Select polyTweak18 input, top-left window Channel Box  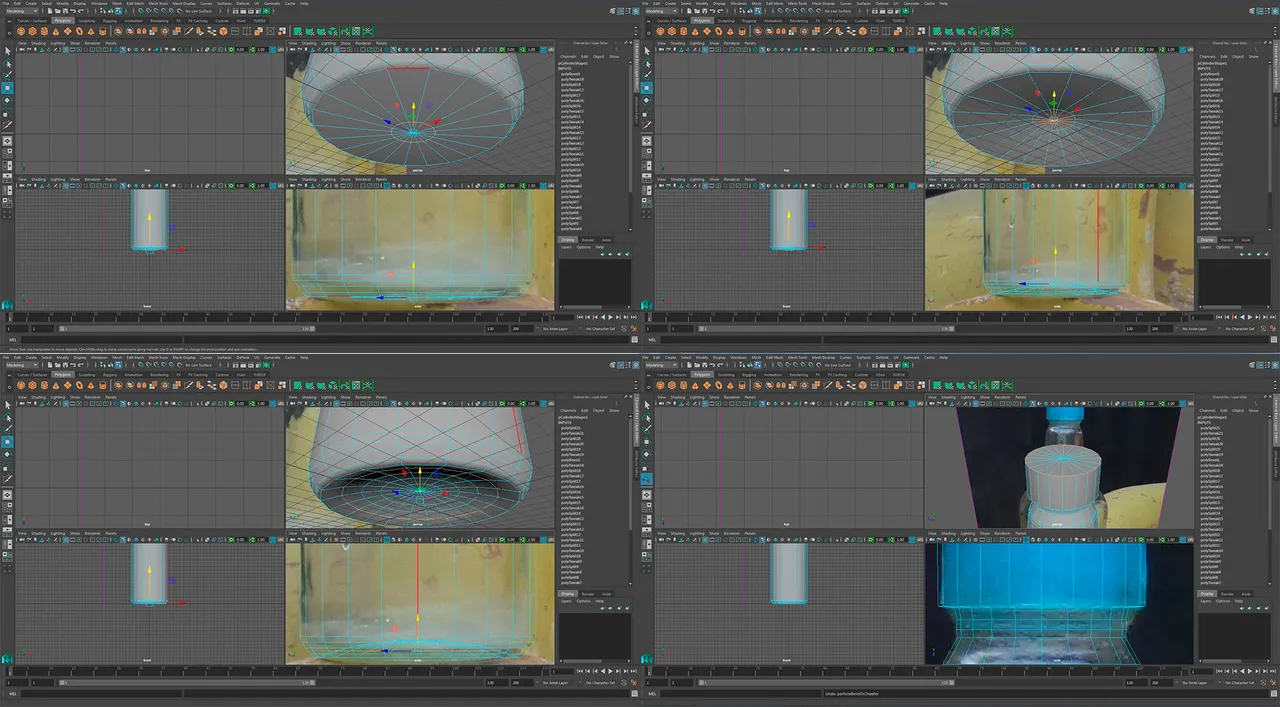(x=572, y=80)
